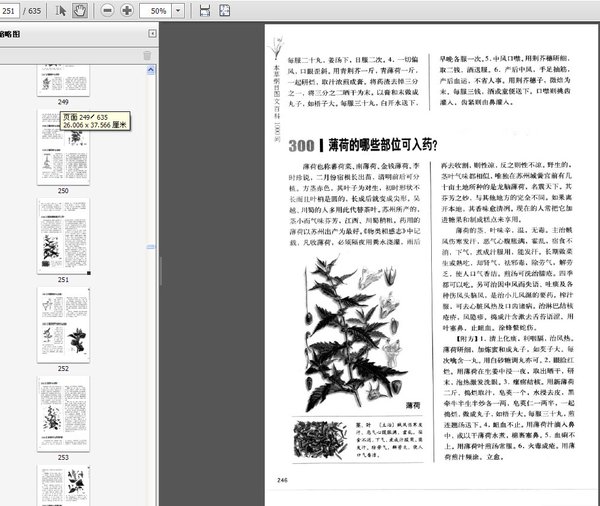Click the 50% zoom value field
Viewport: 600px width, 506px height.
click(156, 11)
